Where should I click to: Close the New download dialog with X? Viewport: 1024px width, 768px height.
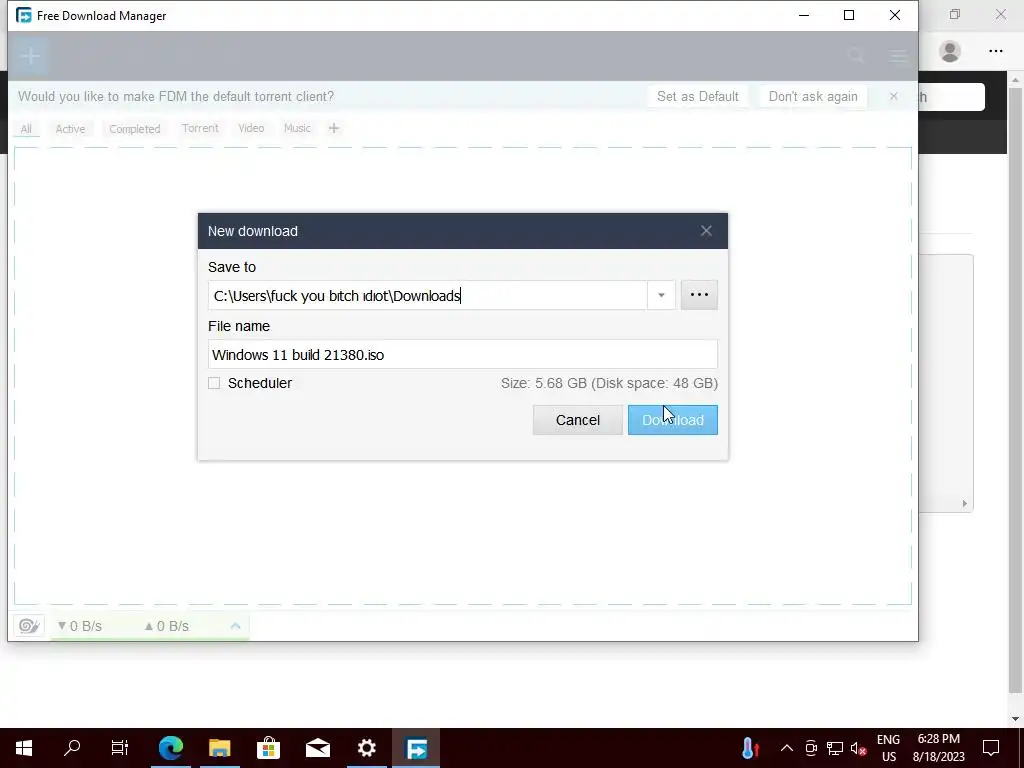[706, 231]
